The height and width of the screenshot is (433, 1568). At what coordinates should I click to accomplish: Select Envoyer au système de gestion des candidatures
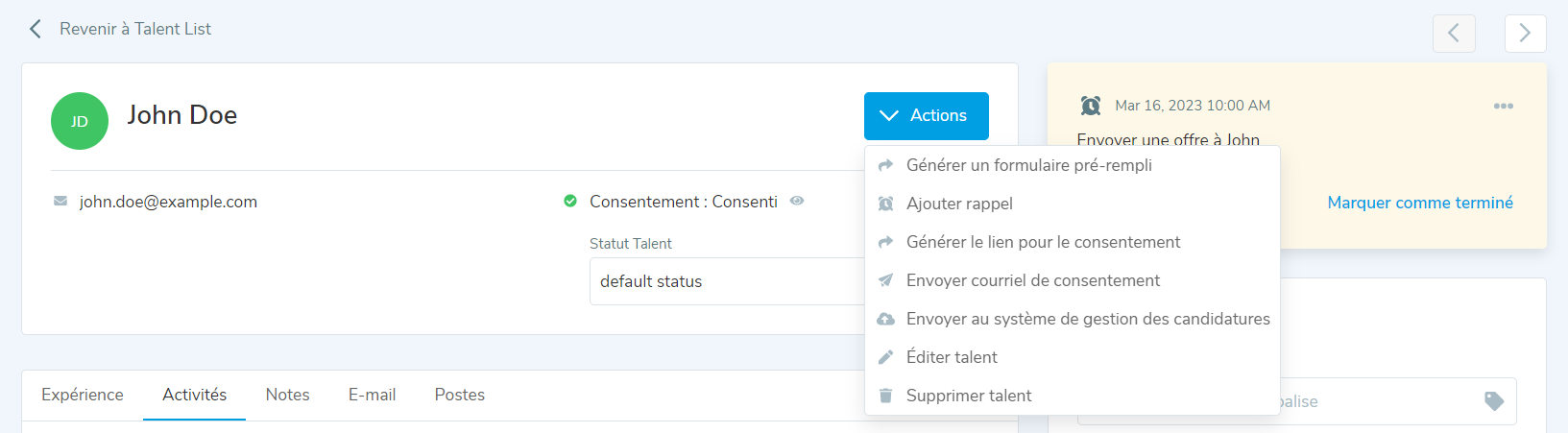point(1087,319)
